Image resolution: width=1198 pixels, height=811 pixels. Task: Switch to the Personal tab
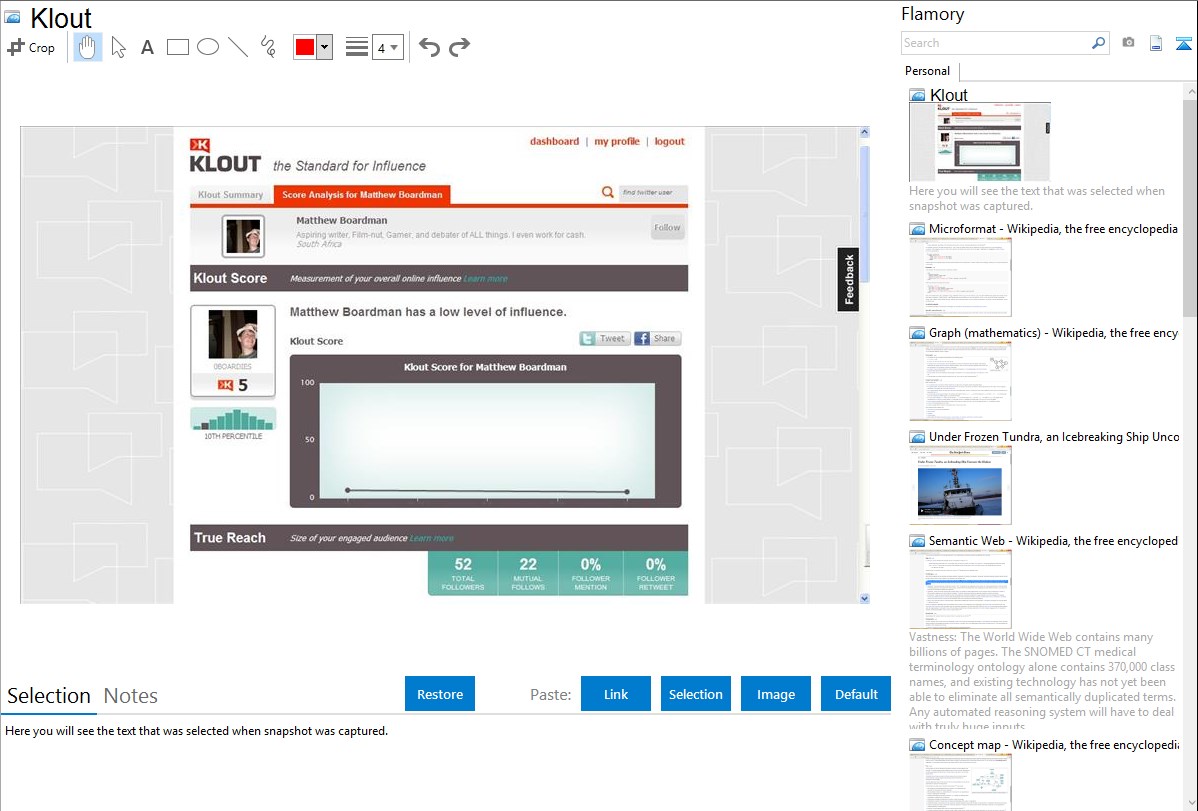(x=928, y=71)
